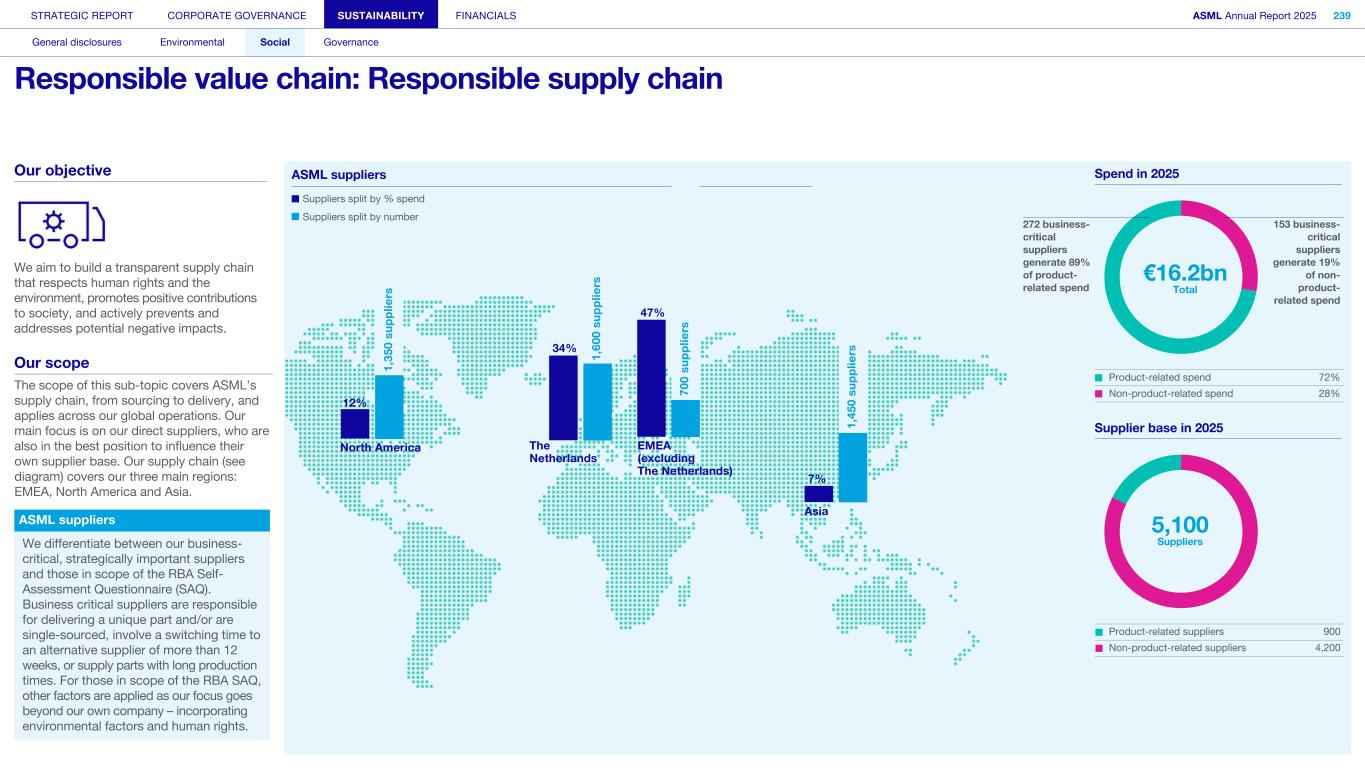
Task: Click the 34% Netherlands spend bar
Action: point(563,397)
